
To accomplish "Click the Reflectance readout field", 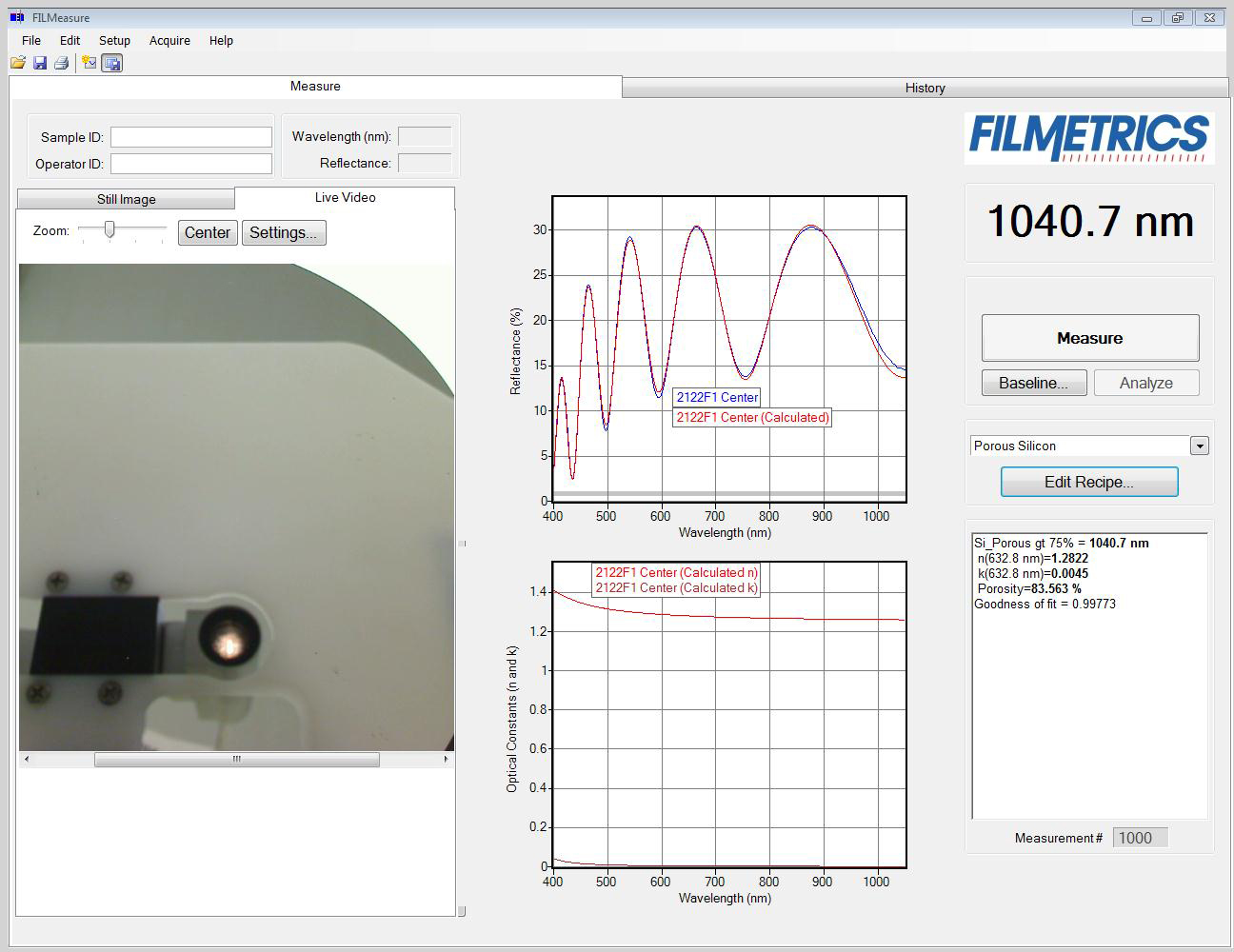I will click(x=425, y=163).
